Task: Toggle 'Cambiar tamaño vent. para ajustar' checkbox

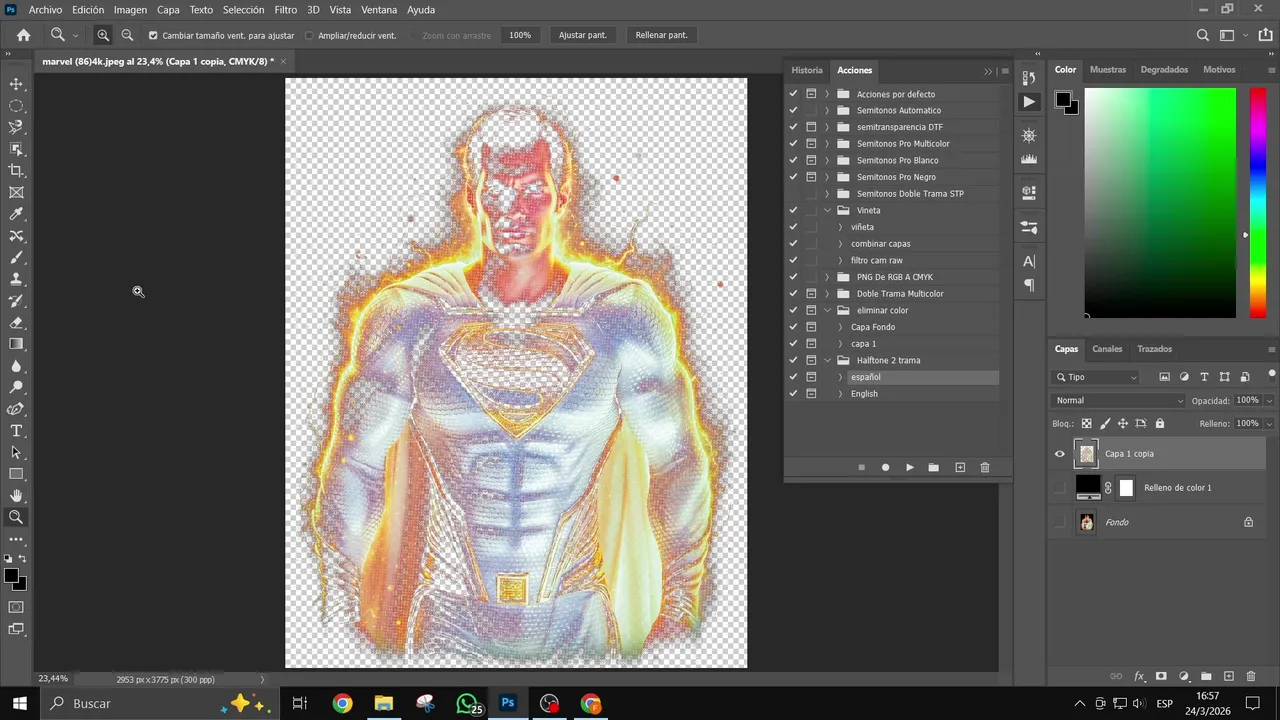Action: 153,35
